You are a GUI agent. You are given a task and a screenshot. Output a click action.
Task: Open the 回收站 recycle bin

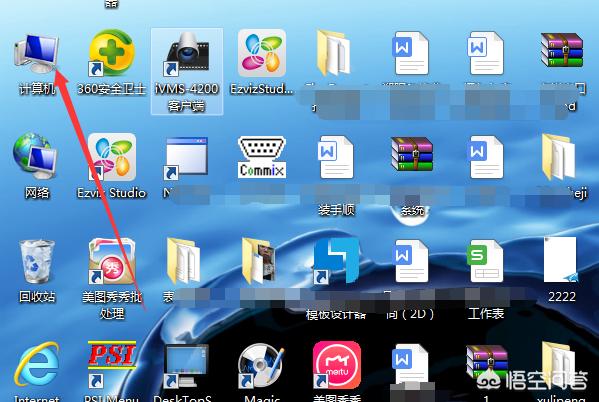[x=37, y=261]
